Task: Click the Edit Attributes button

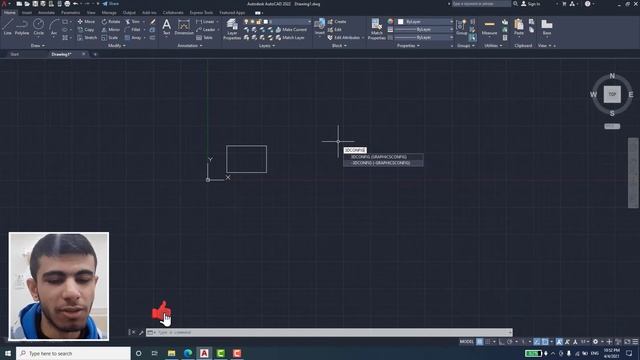Action: 344,38
